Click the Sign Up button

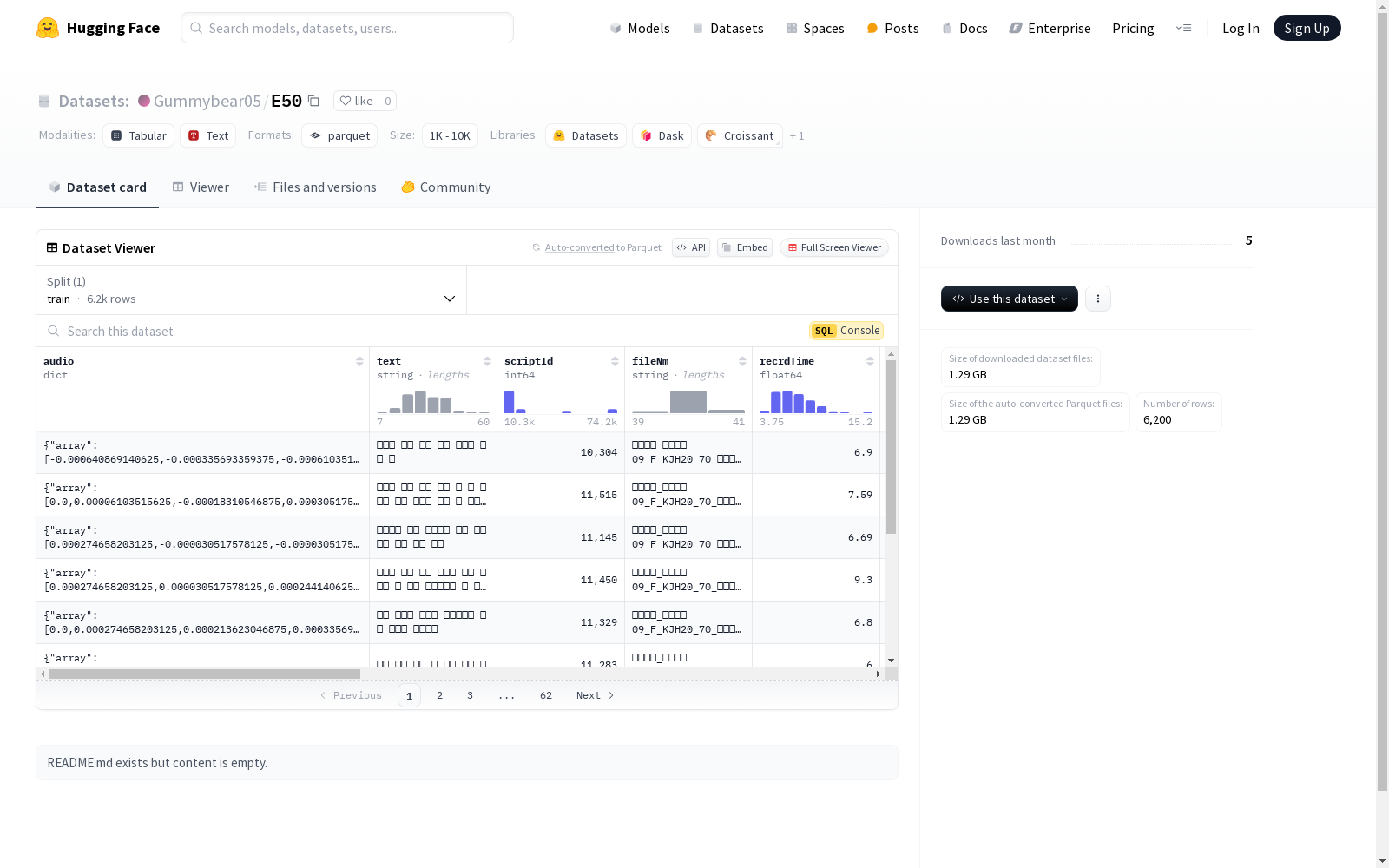coord(1307,28)
